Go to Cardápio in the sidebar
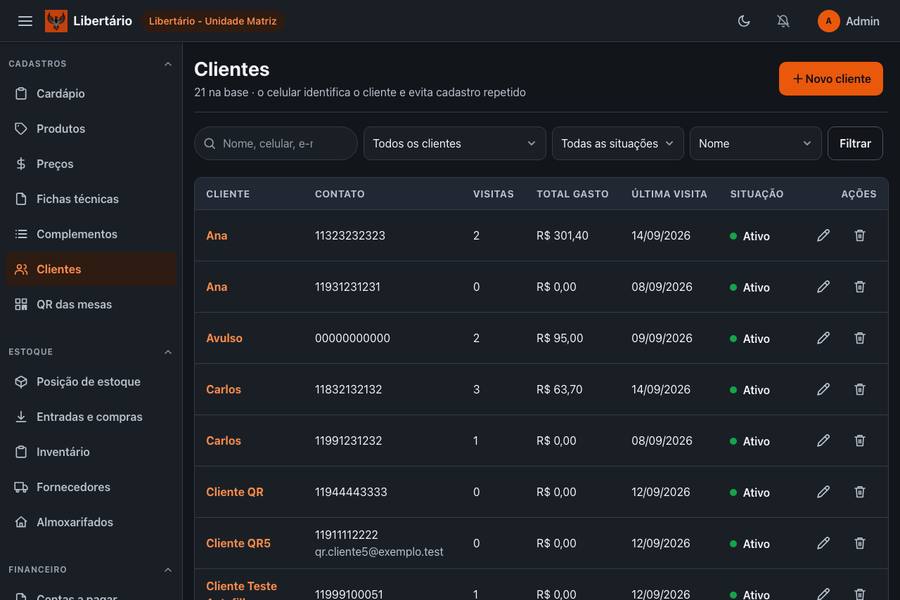900x600 pixels. point(91,94)
